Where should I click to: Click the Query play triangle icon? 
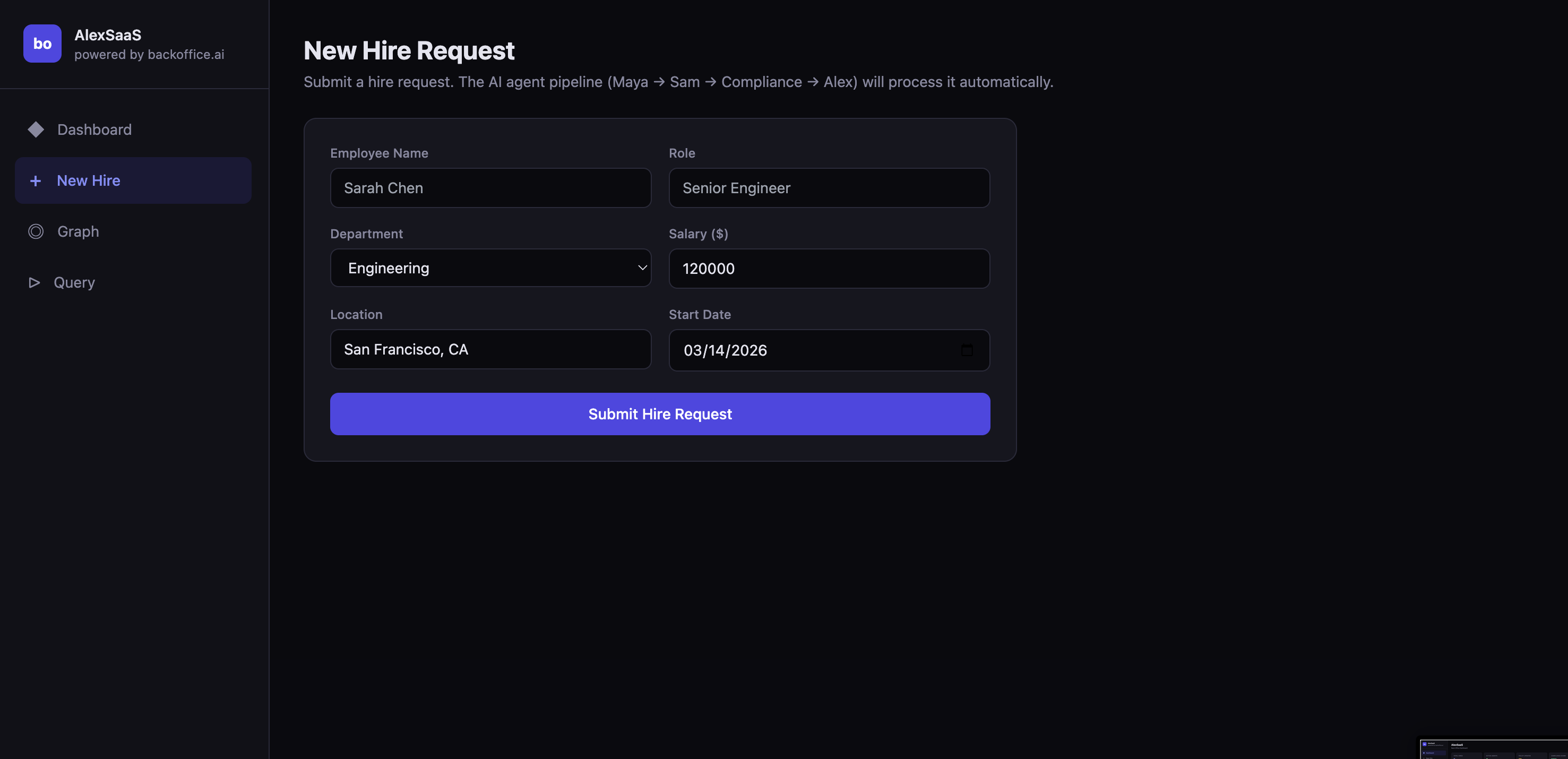tap(35, 282)
